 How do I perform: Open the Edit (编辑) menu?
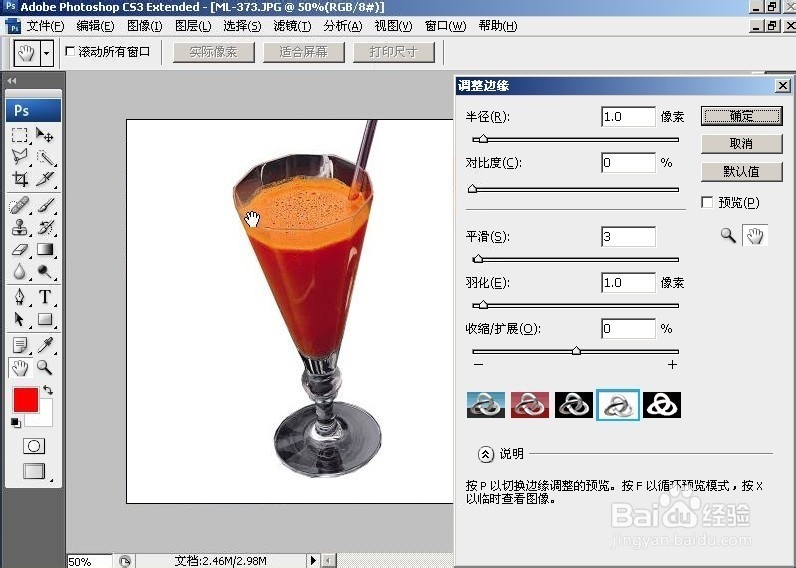95,26
